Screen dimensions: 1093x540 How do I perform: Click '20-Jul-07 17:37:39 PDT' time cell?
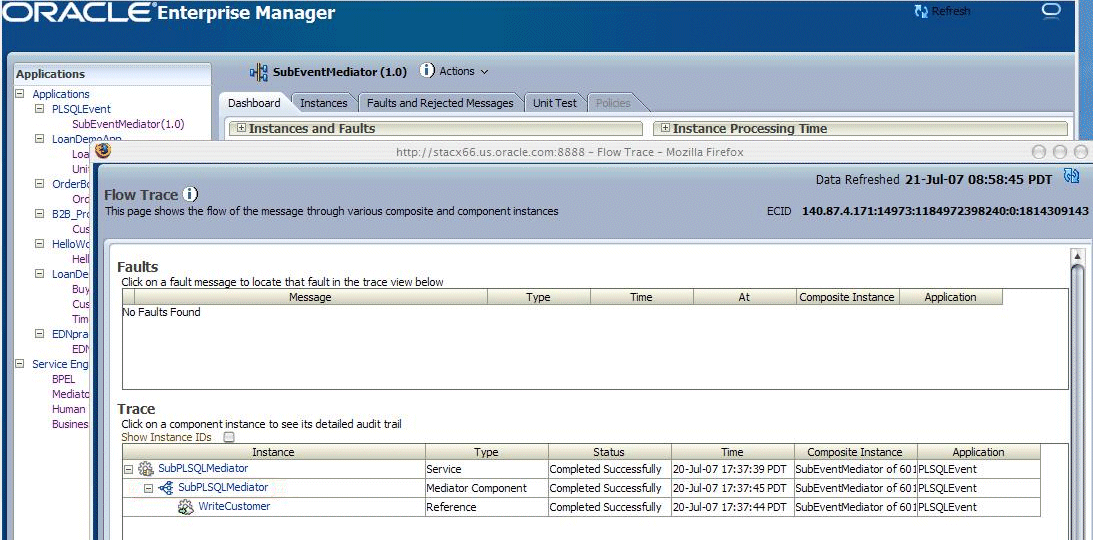pyautogui.click(x=729, y=469)
